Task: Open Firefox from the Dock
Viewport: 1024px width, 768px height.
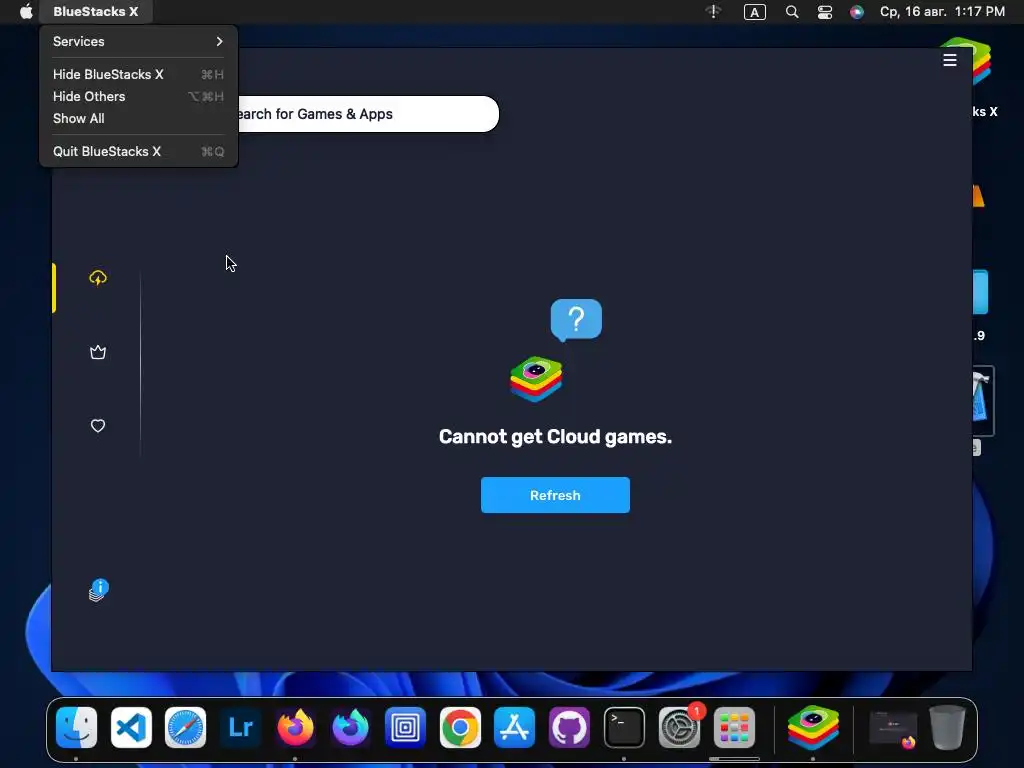Action: (295, 728)
